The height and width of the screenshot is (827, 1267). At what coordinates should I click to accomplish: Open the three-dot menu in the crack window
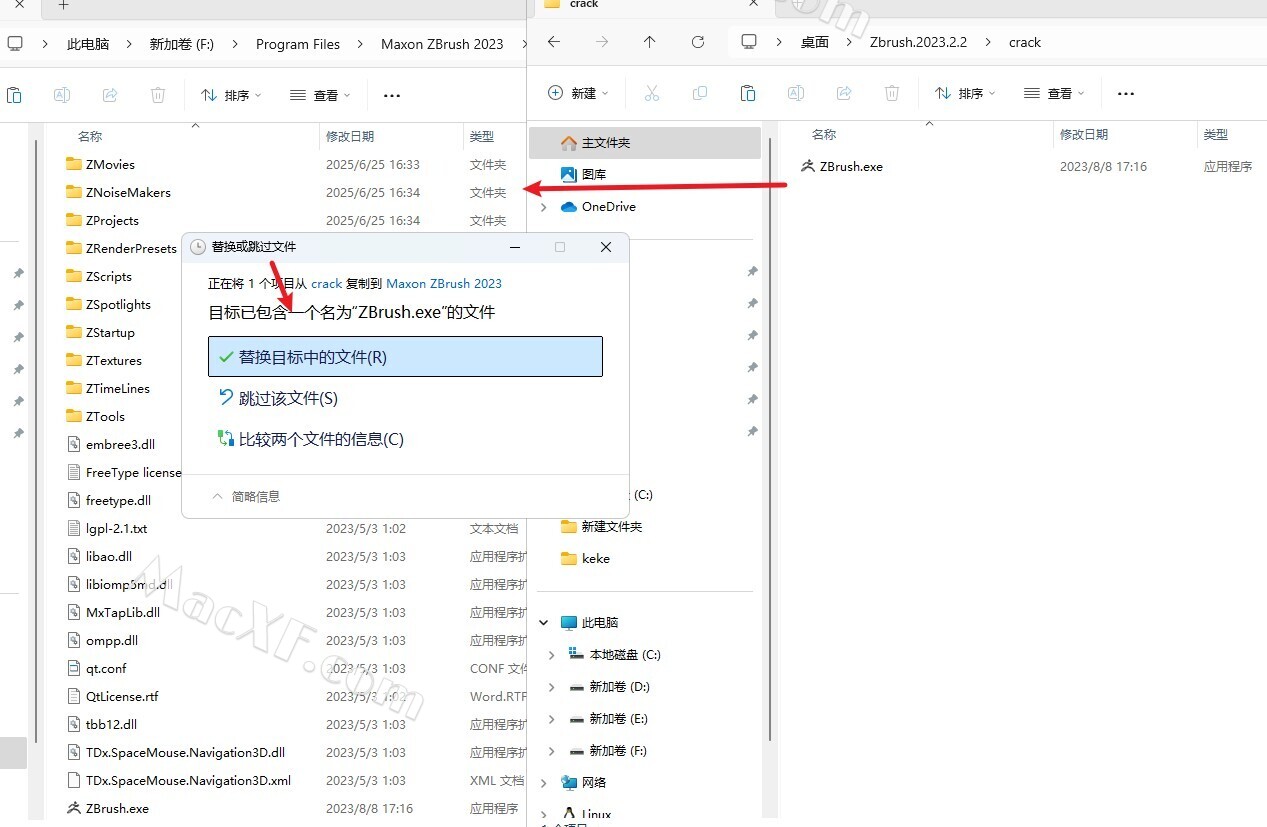[1126, 93]
